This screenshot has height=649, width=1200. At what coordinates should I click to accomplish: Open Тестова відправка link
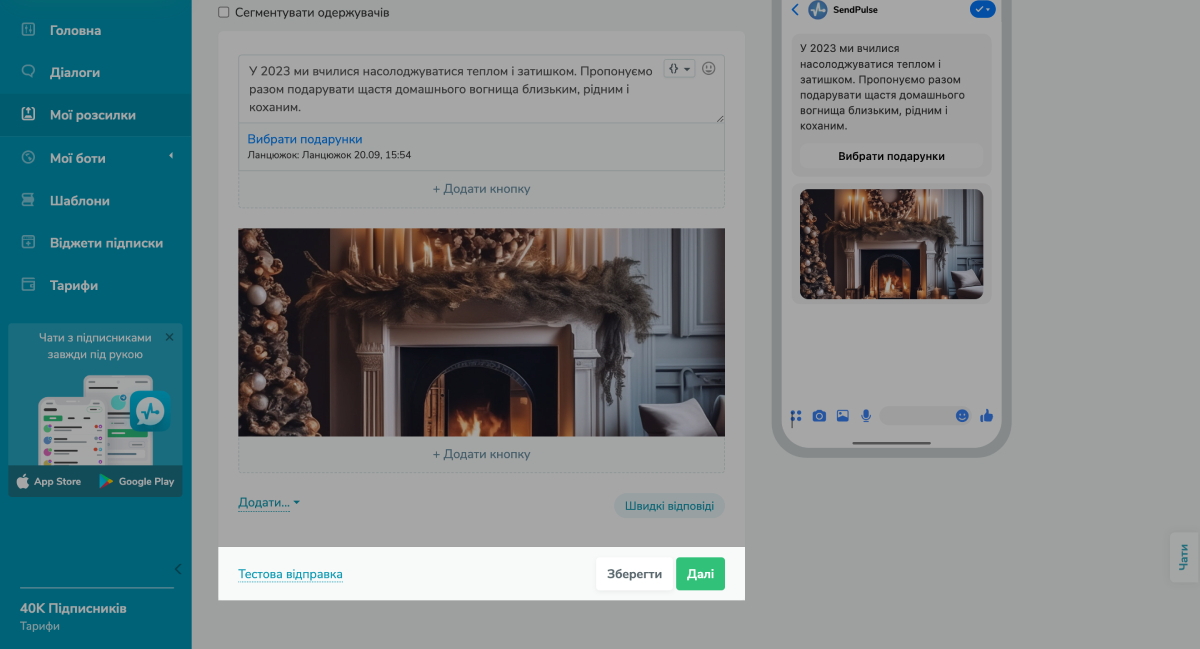click(290, 573)
